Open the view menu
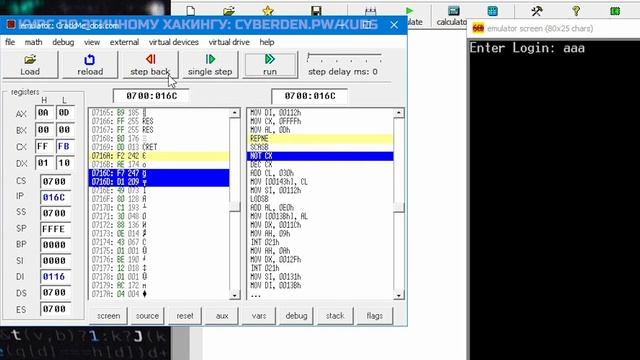 pyautogui.click(x=92, y=42)
